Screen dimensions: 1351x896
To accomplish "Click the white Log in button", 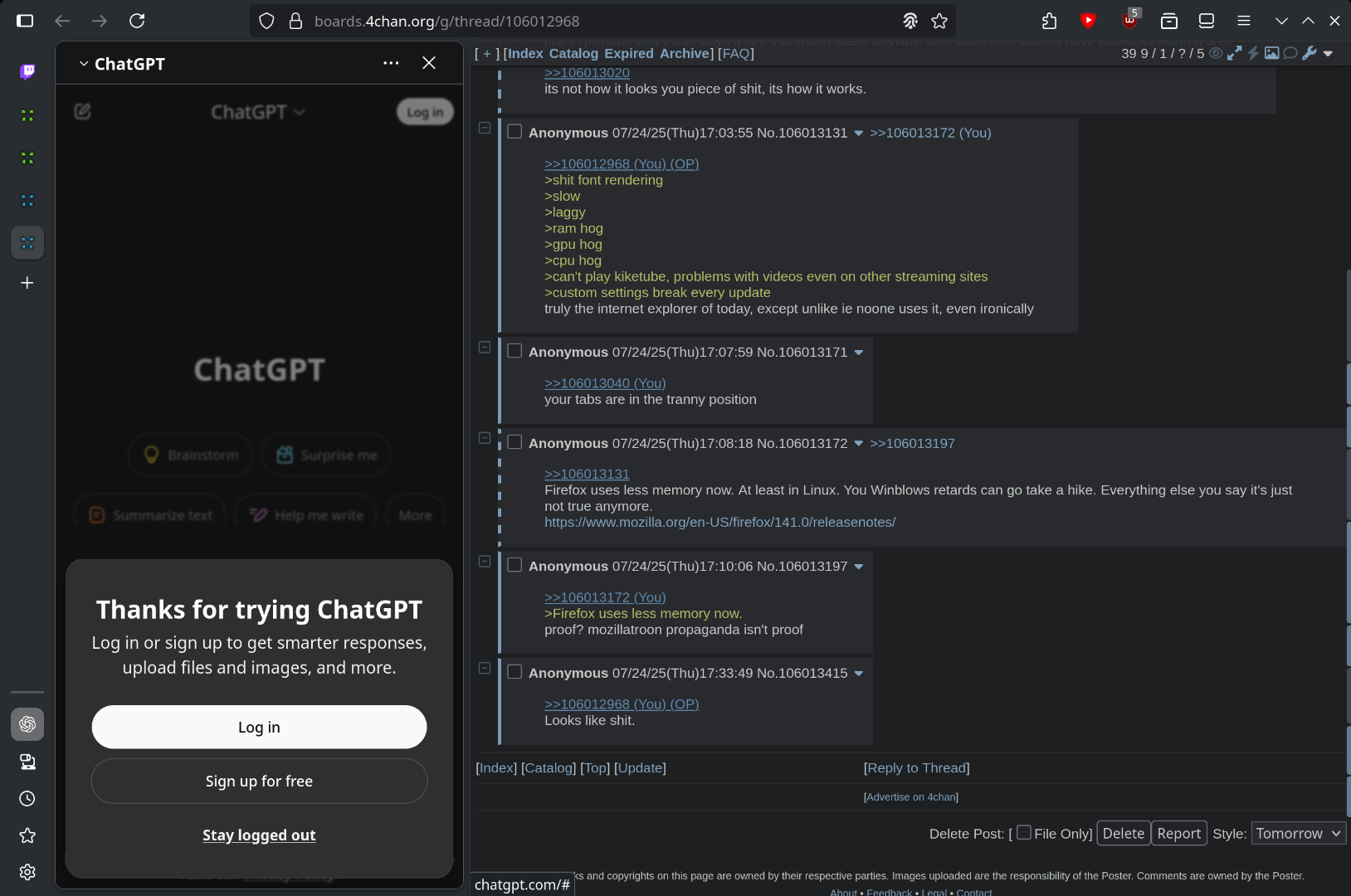I will (x=259, y=728).
